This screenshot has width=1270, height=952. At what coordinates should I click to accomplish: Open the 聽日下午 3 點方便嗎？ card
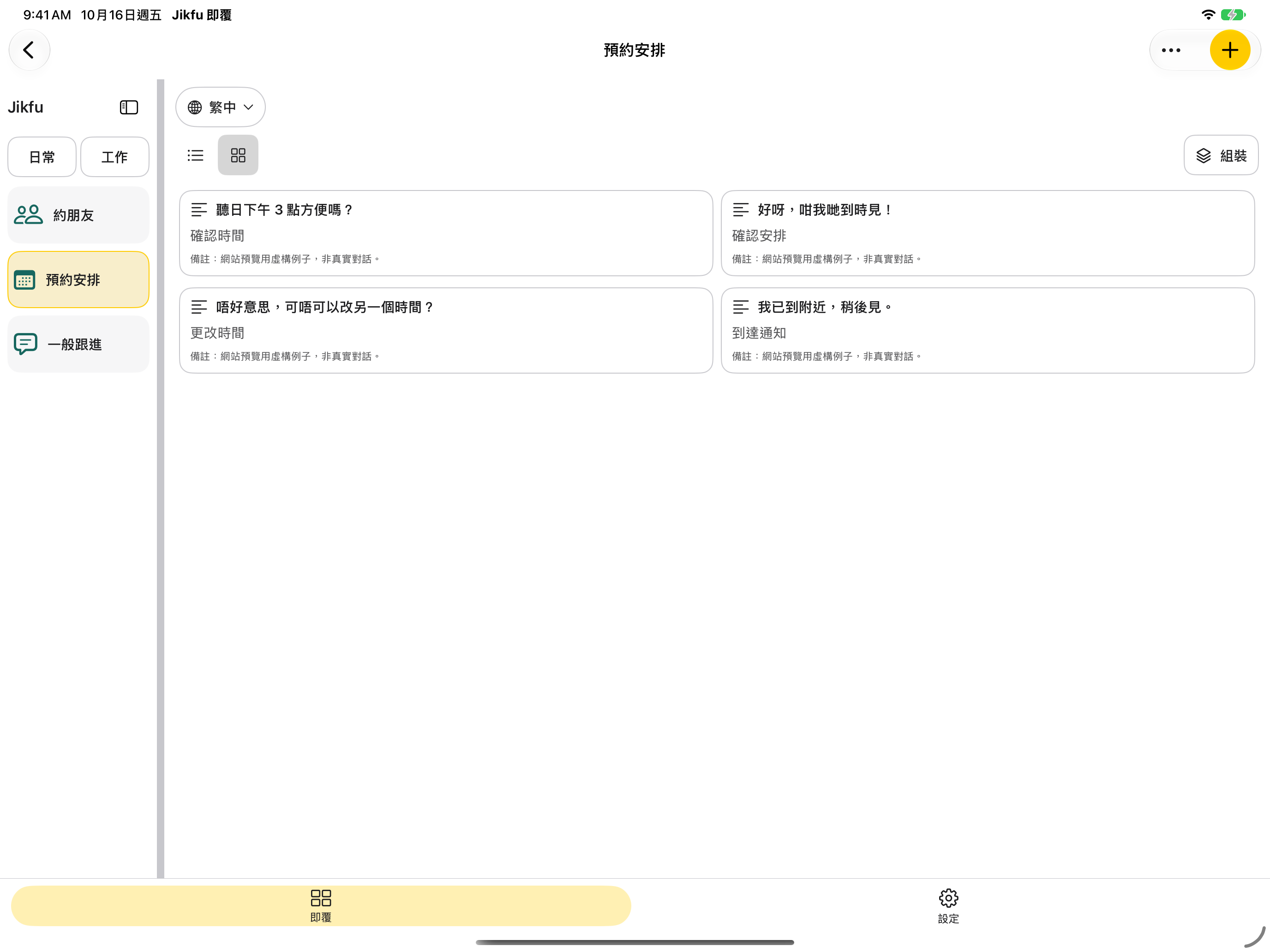click(x=445, y=233)
